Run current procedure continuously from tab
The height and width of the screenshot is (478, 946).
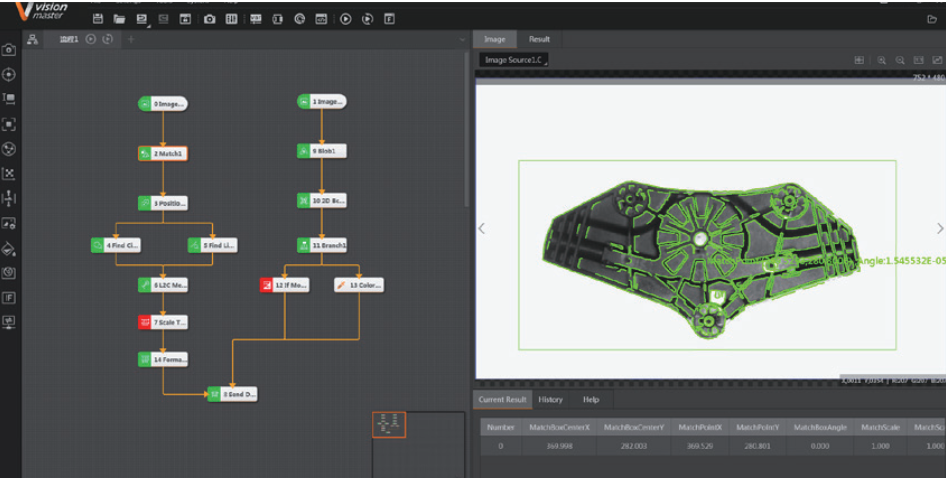tap(107, 39)
